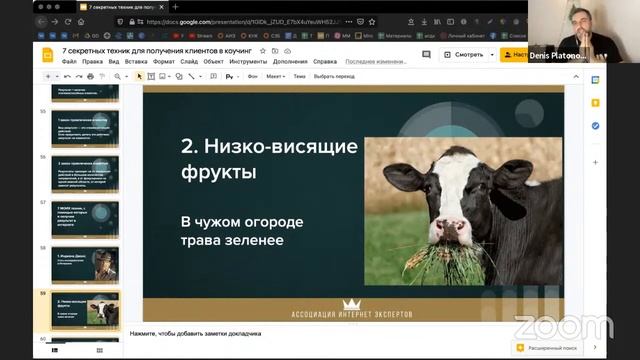
Task: Open the Keep notes side panel icon
Action: coord(596,103)
